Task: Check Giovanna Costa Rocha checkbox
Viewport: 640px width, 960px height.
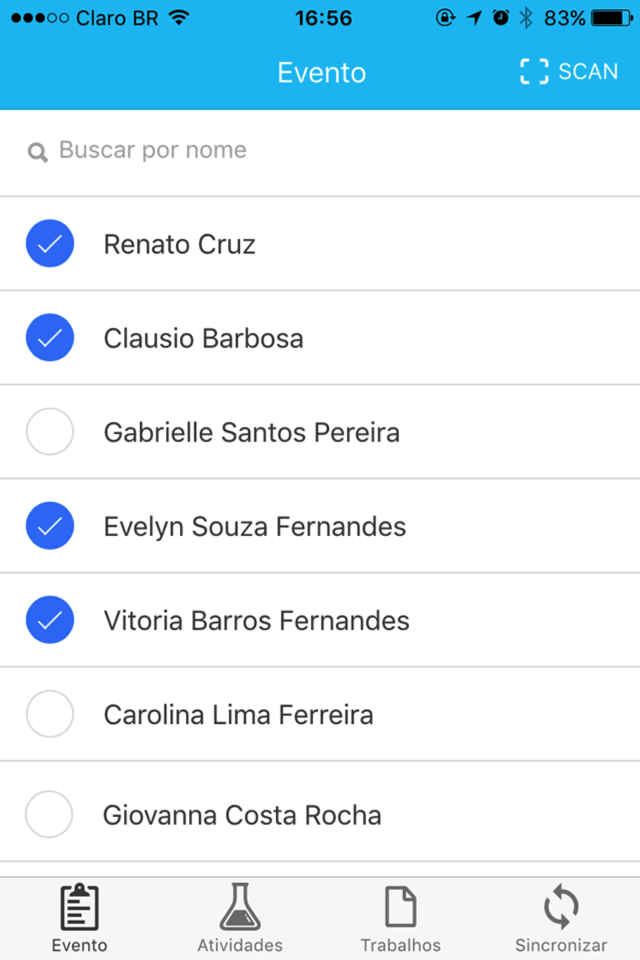Action: click(x=50, y=814)
